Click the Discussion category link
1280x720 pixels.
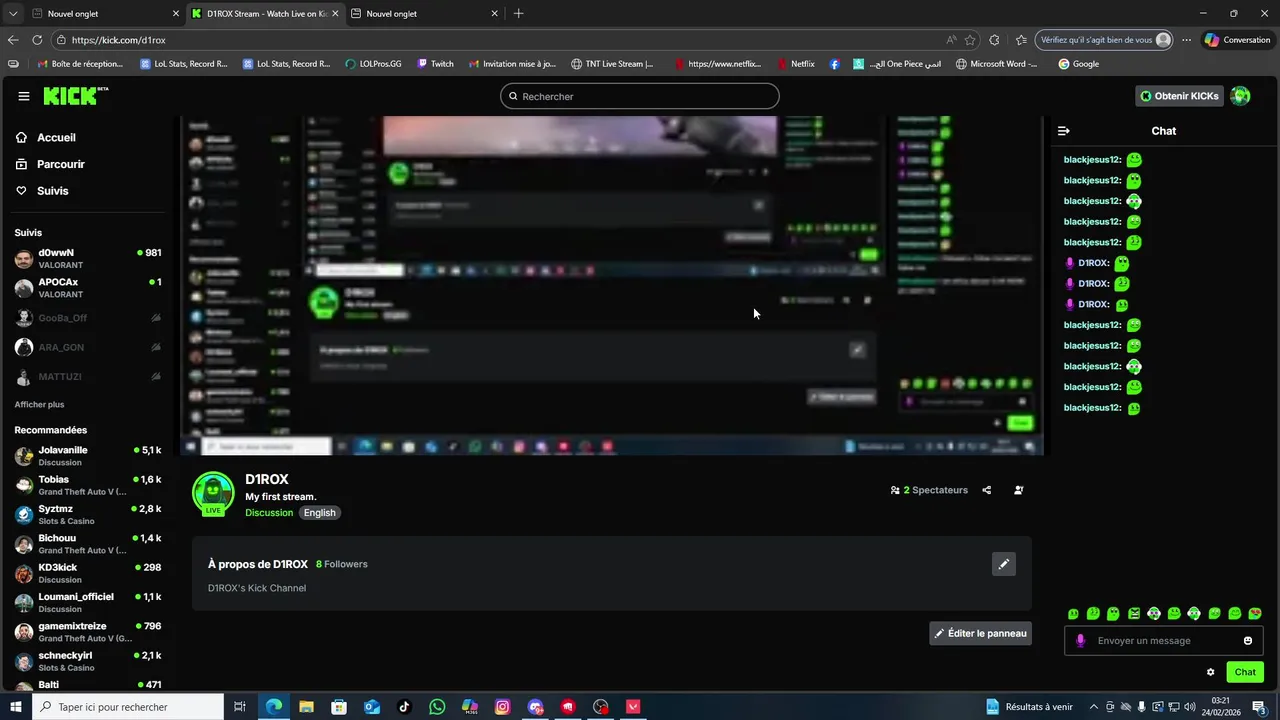269,513
